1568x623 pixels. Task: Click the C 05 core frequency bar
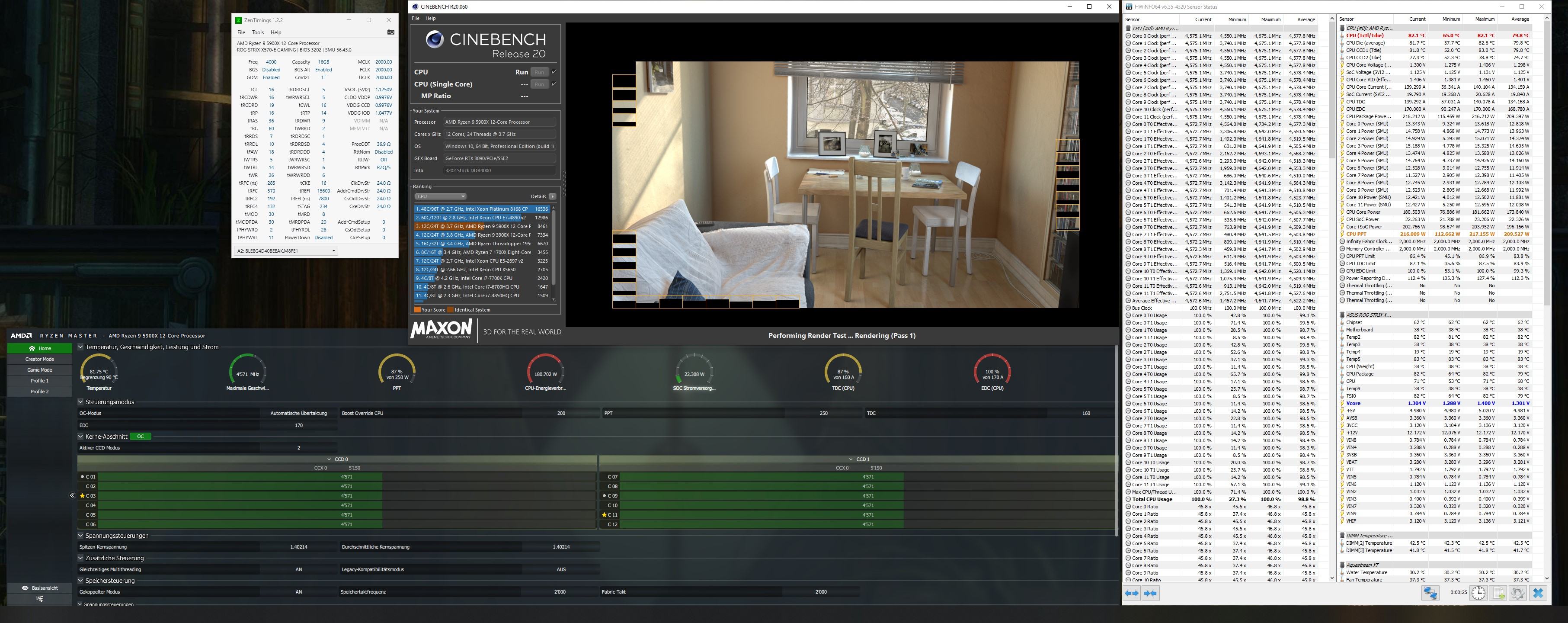tap(346, 514)
